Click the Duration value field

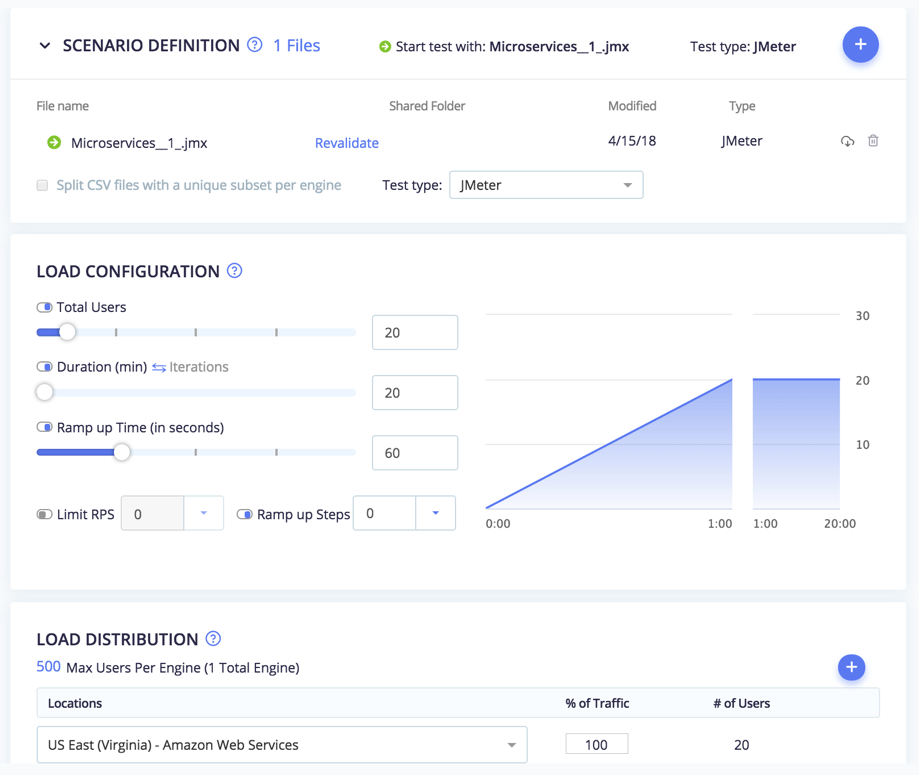pyautogui.click(x=415, y=392)
